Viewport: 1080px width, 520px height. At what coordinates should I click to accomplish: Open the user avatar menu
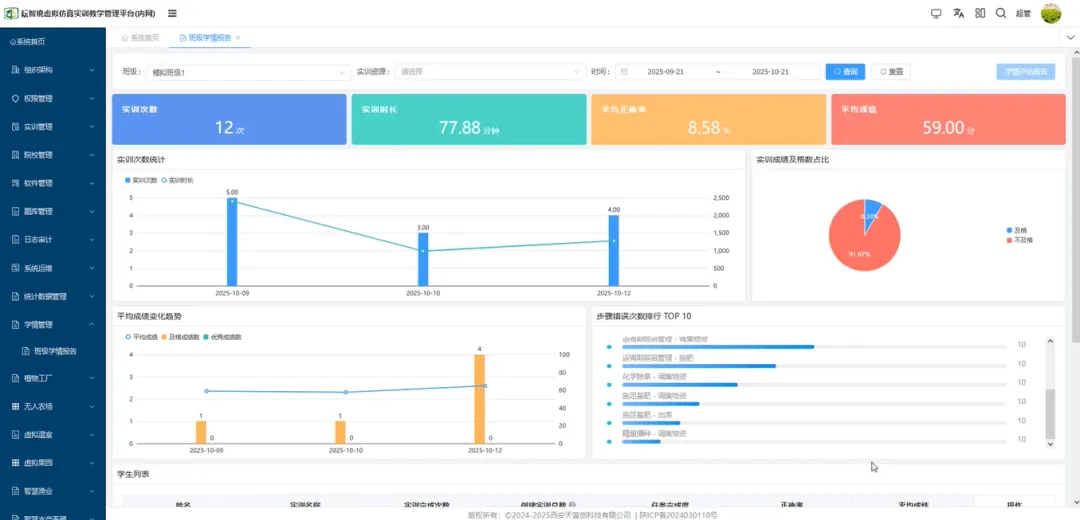pos(1050,13)
